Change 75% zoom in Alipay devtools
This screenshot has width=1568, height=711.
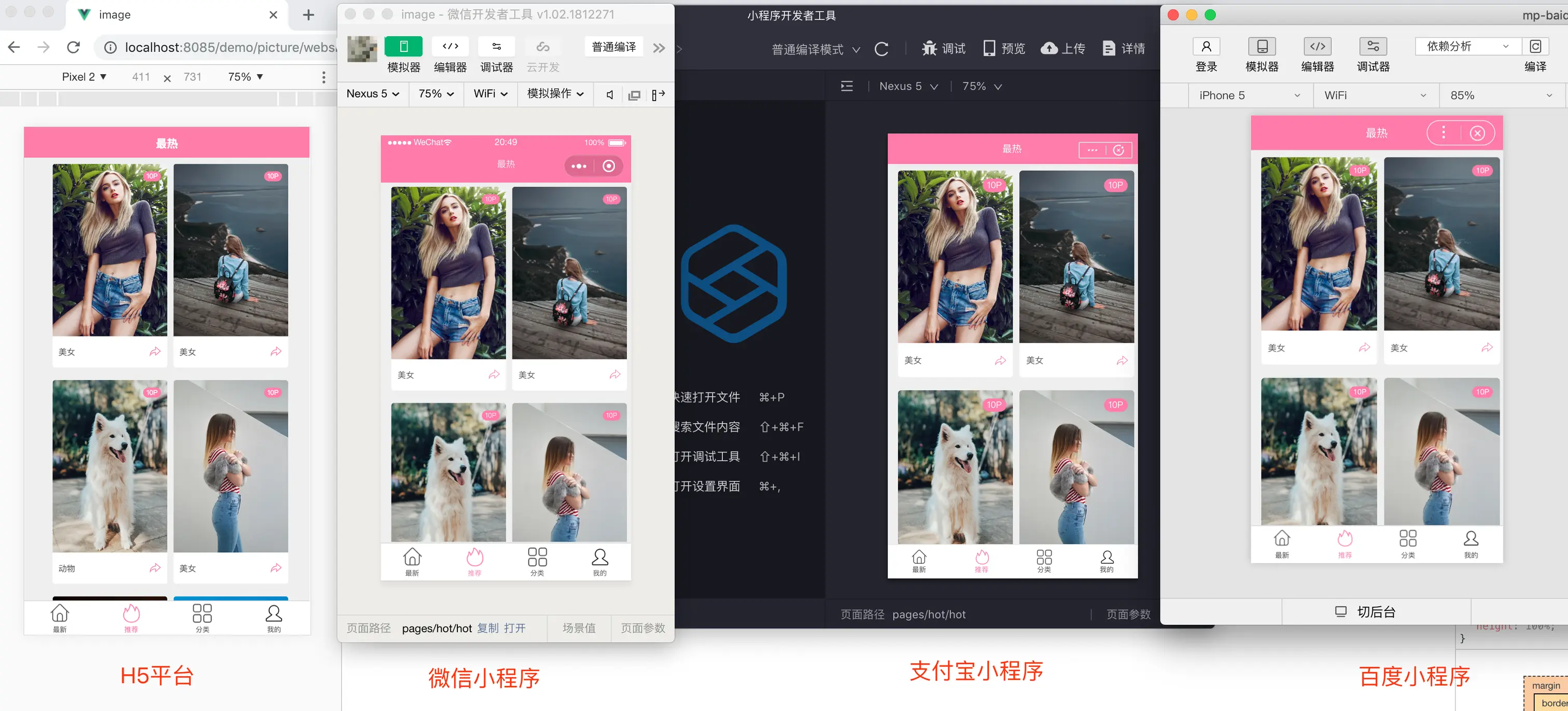[x=982, y=87]
